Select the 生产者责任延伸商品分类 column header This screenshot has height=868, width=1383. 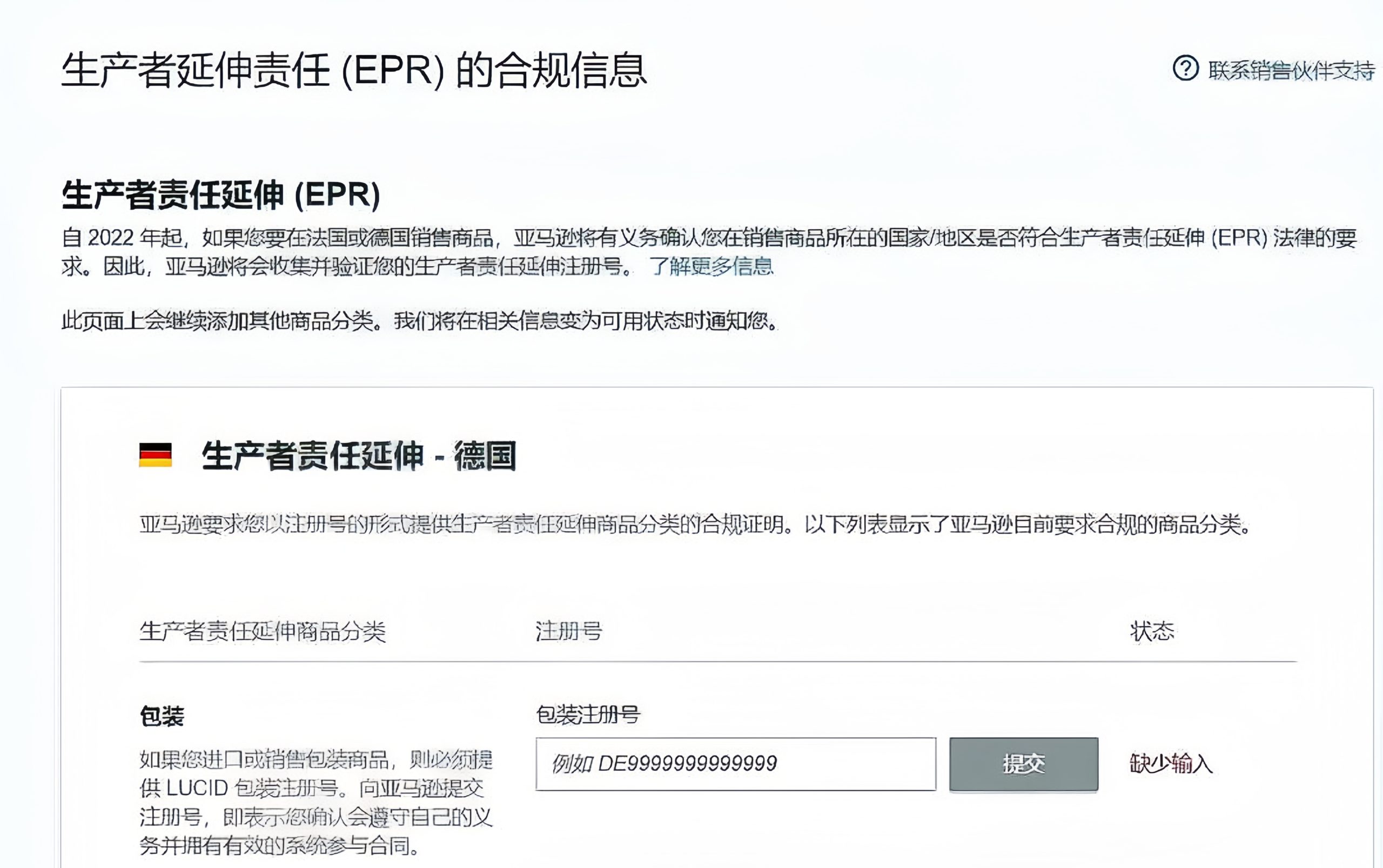263,631
